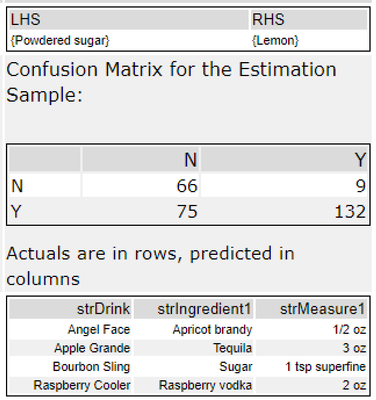The width and height of the screenshot is (376, 400).
Task: Select the cell with value 66
Action: (141, 185)
